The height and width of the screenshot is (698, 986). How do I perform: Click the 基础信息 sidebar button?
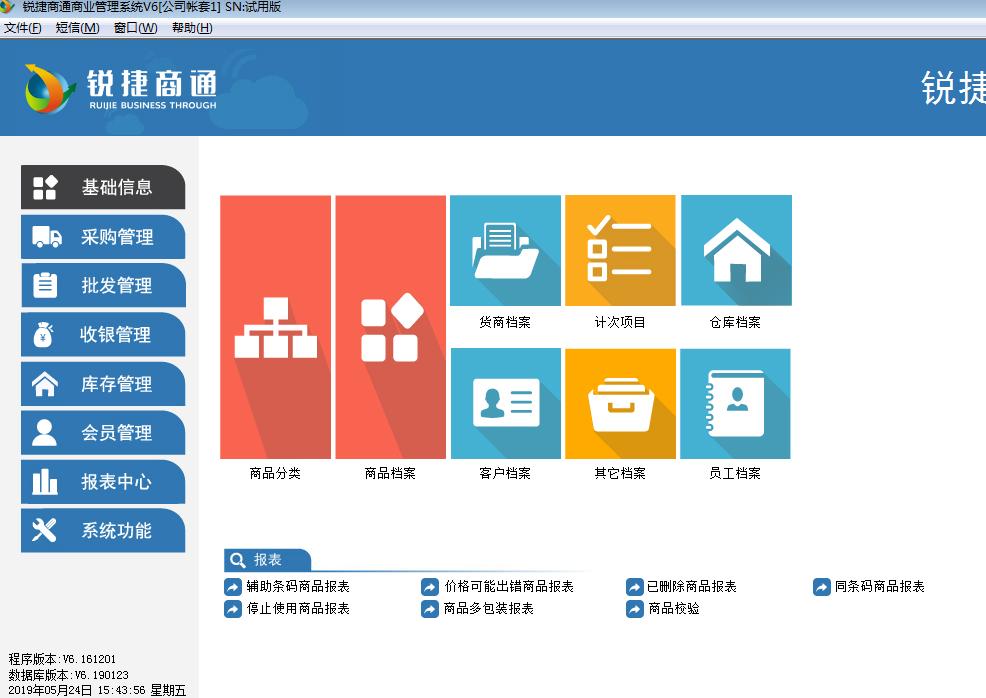pos(103,187)
